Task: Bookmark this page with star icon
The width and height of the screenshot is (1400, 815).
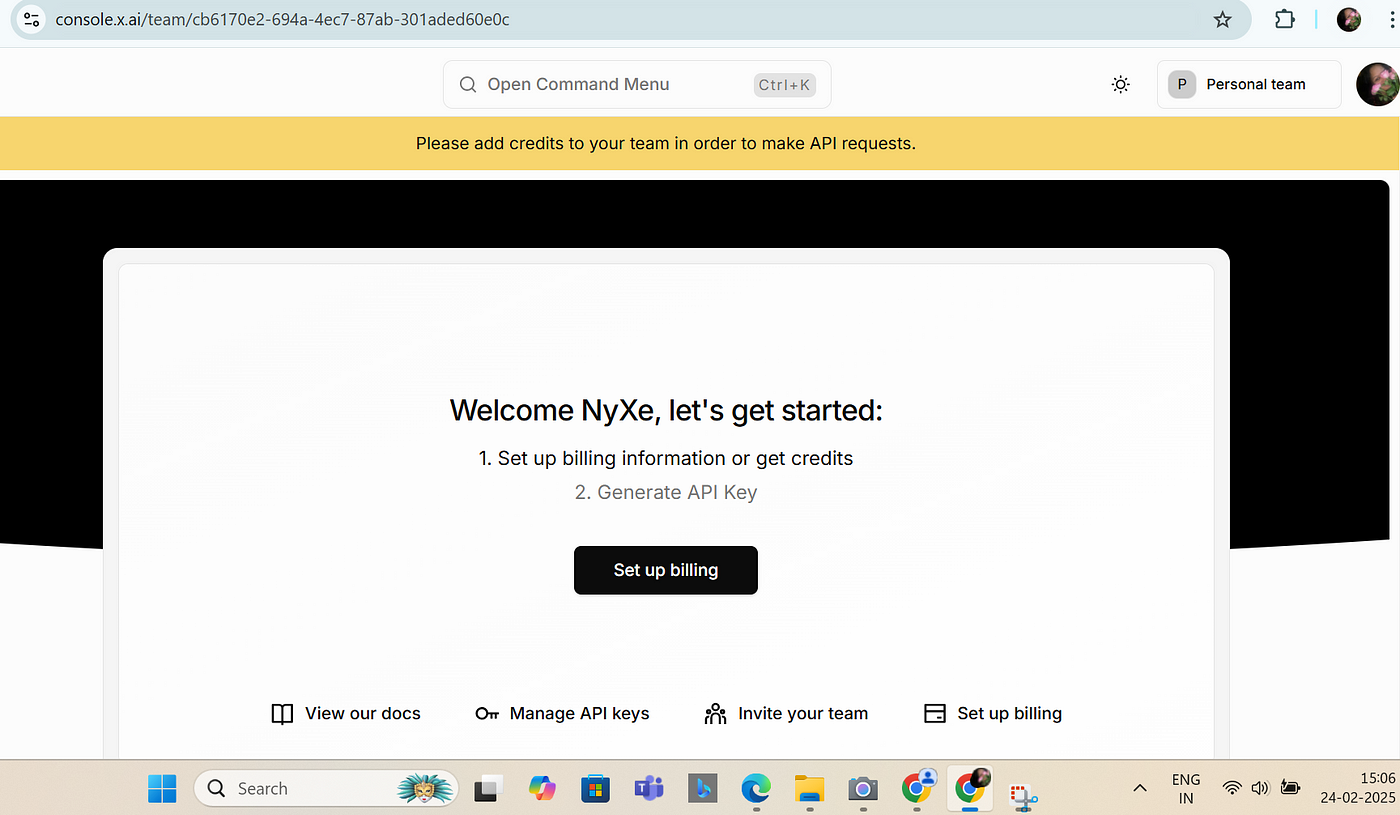Action: point(1222,19)
